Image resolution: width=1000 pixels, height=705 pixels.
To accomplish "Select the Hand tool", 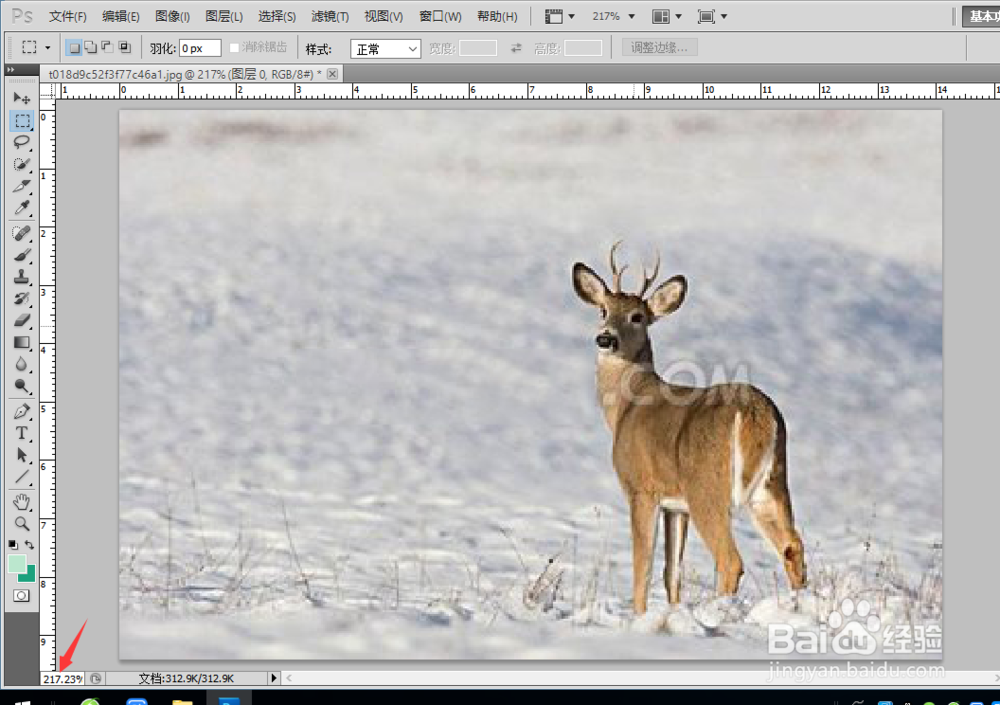I will pyautogui.click(x=22, y=502).
